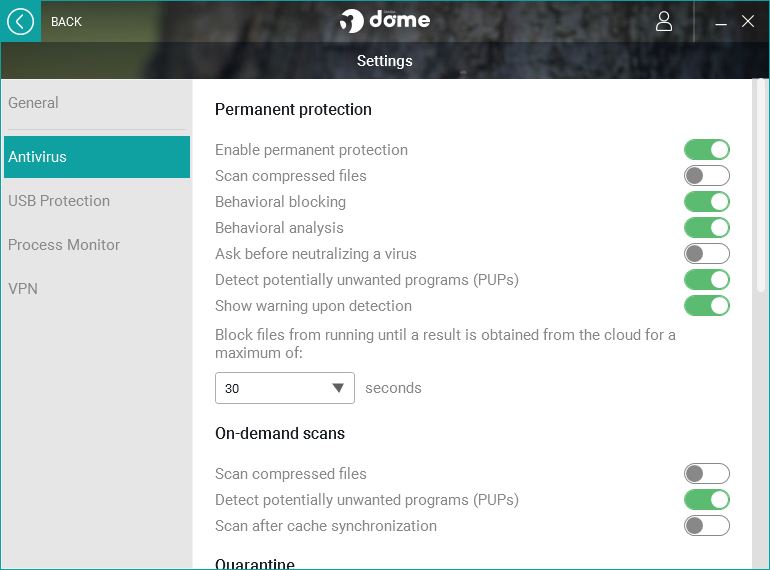
Task: Disable the Behavioral analysis toggle
Action: click(x=707, y=228)
